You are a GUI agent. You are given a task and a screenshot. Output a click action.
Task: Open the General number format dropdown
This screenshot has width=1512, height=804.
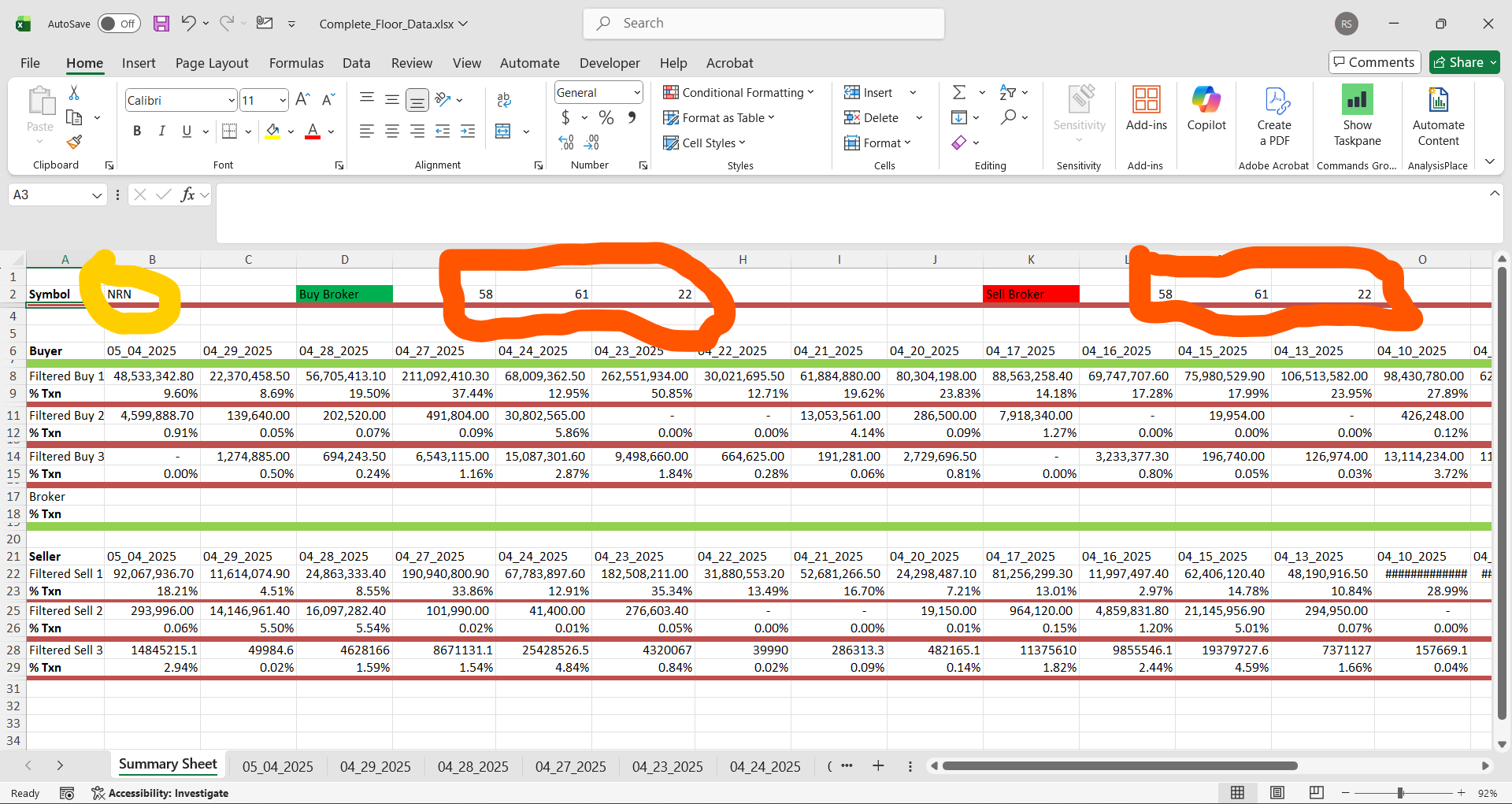click(x=636, y=92)
